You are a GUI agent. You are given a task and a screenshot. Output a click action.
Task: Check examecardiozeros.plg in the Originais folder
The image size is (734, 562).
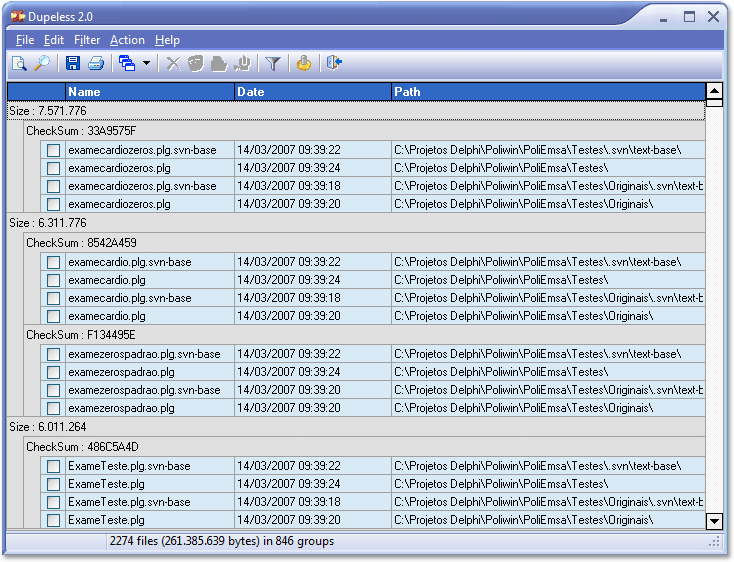53,204
